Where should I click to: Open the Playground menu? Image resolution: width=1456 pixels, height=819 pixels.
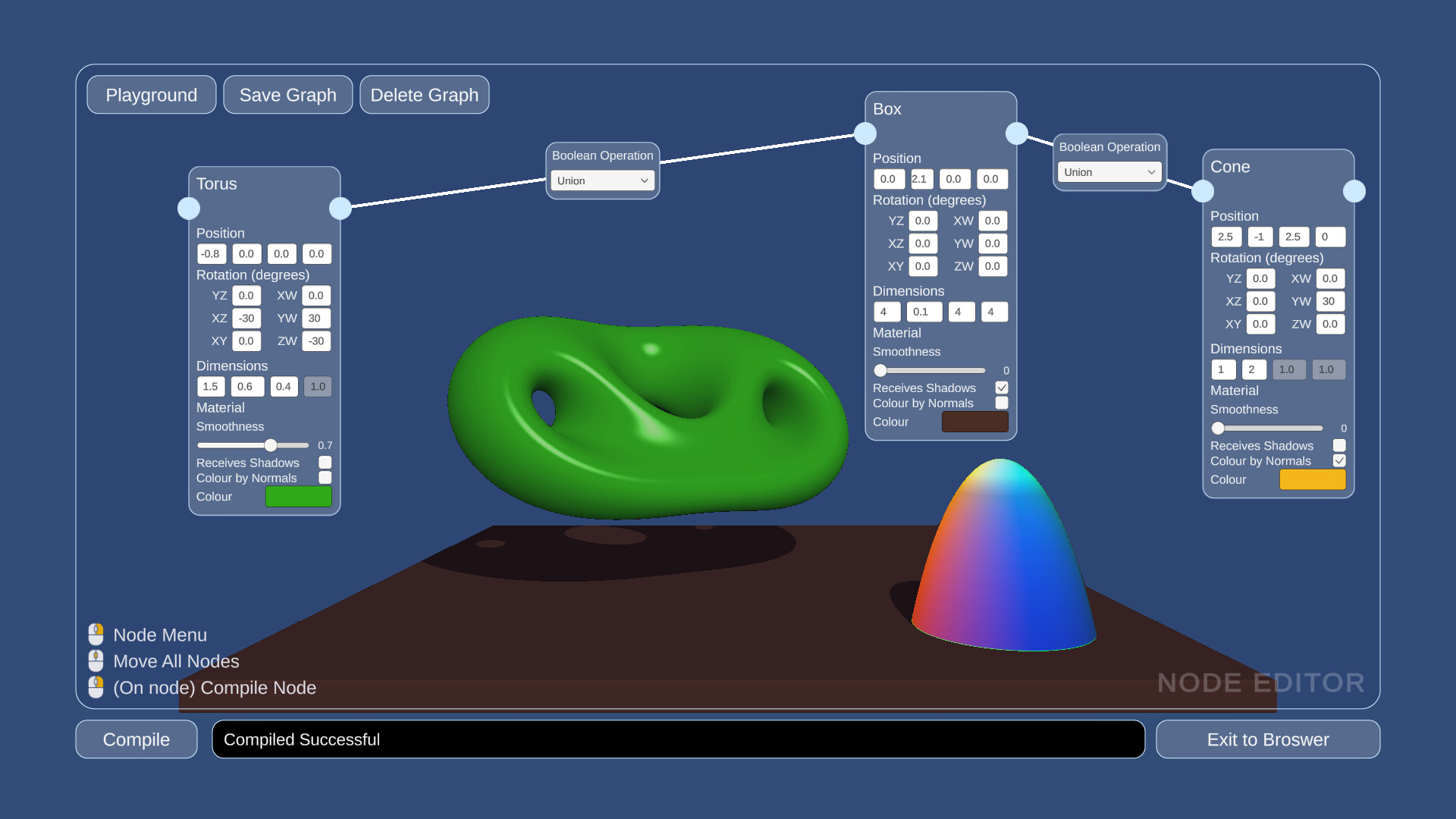[x=152, y=95]
